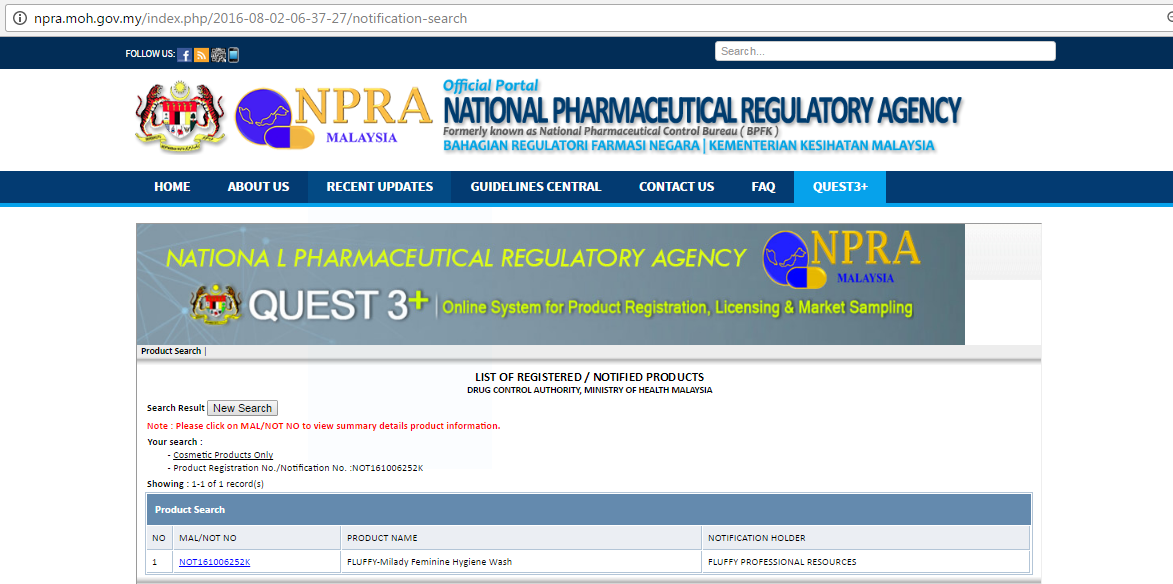Click the red Note about MAL/NOT NO
This screenshot has width=1173, height=584.
click(324, 425)
